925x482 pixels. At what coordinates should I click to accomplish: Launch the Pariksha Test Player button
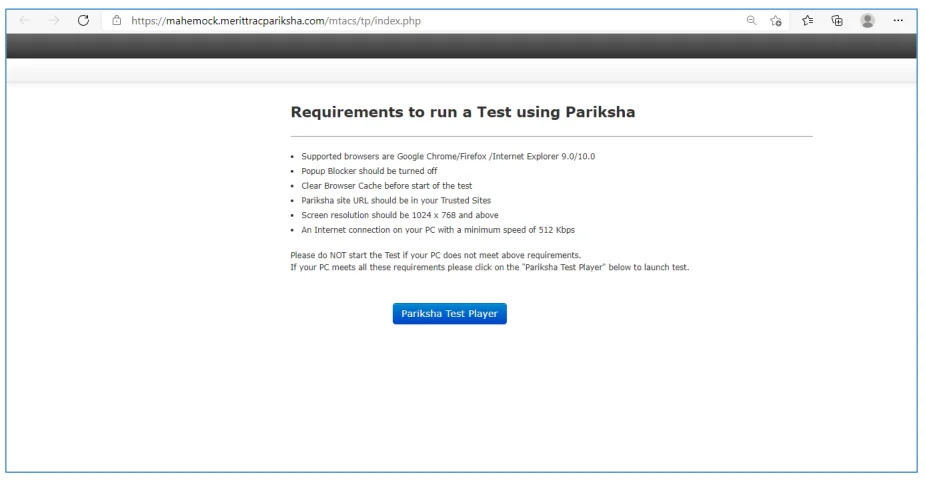coord(450,314)
